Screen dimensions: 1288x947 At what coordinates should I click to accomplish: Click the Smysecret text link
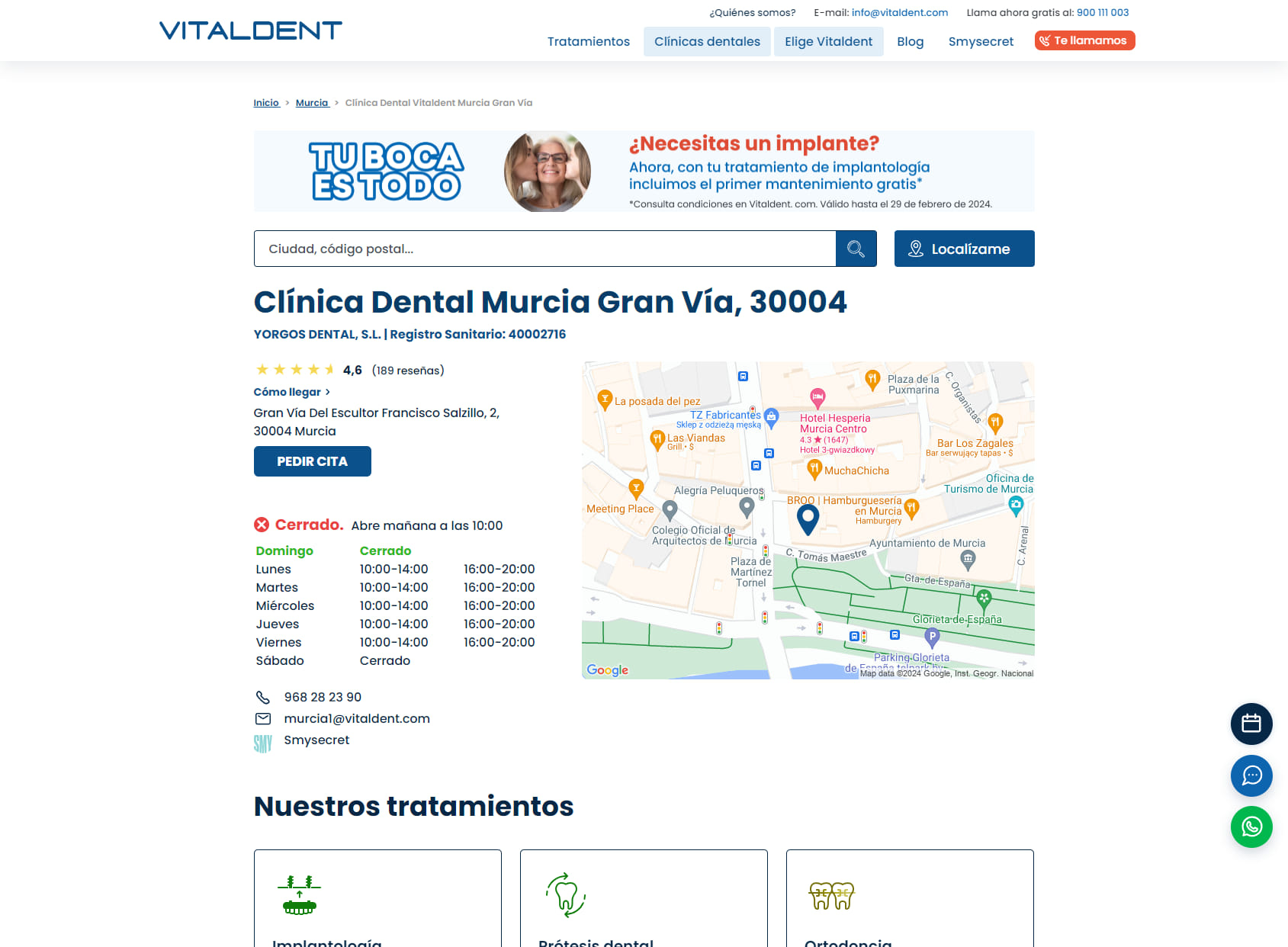(316, 740)
